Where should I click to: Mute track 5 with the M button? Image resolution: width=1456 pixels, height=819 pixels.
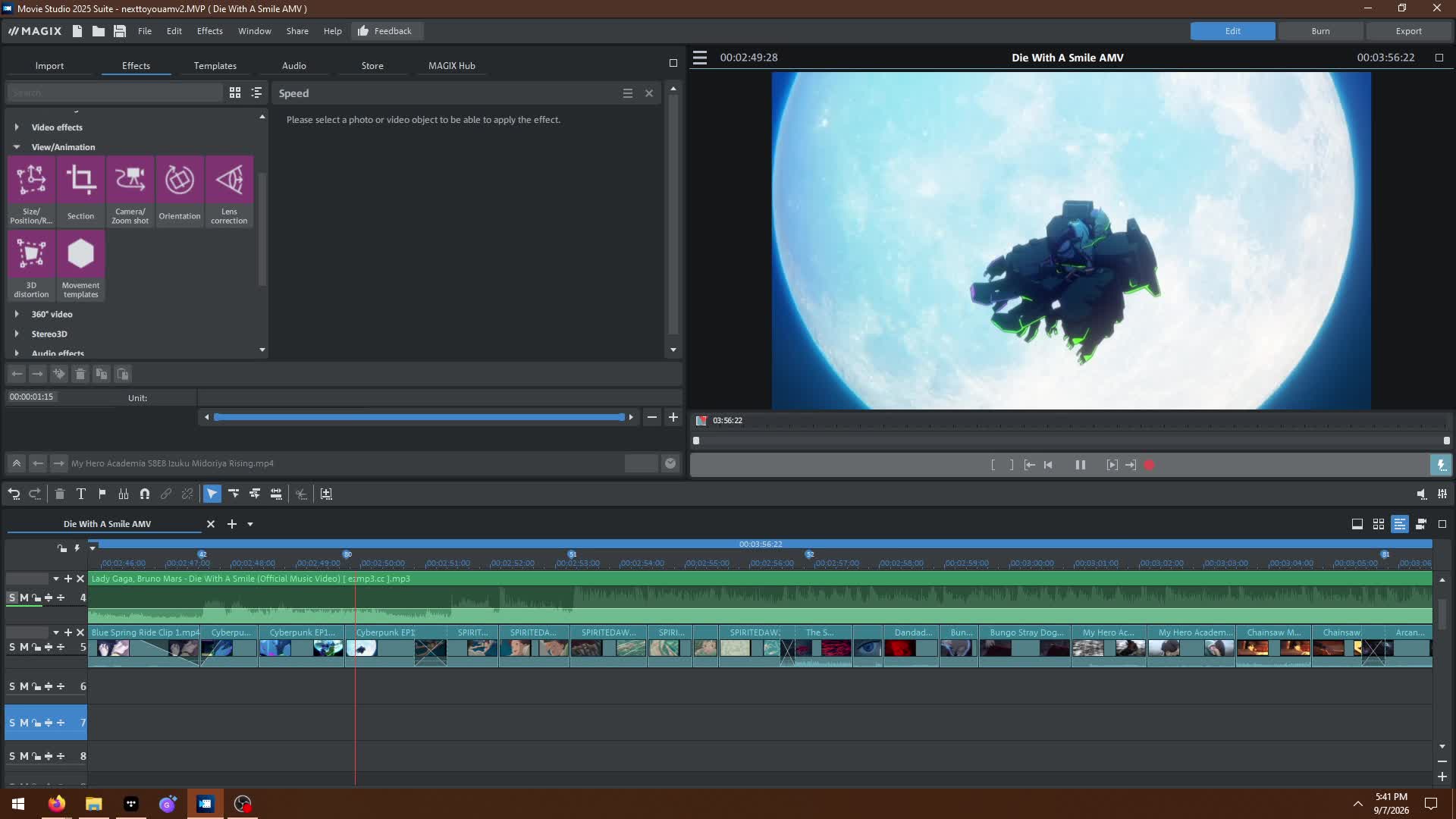(24, 648)
